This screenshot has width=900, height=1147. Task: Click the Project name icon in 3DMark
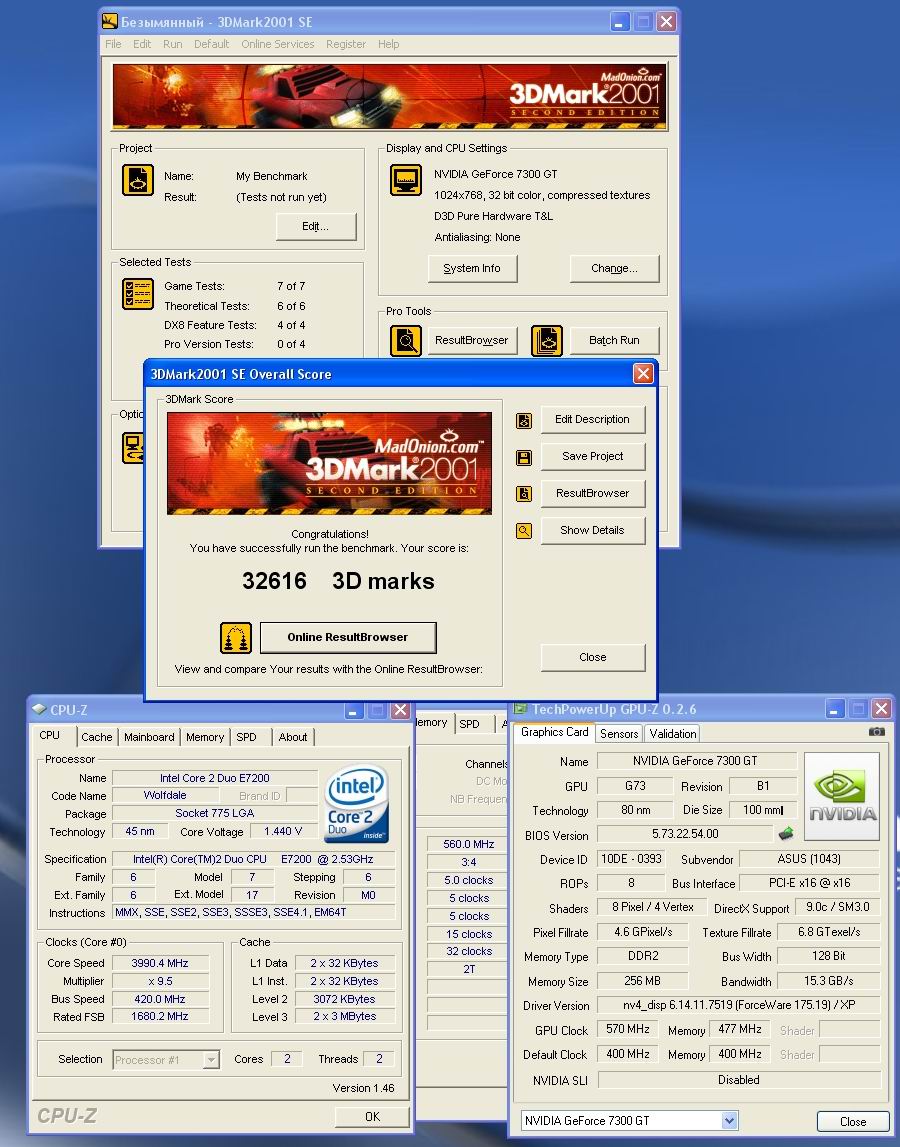click(x=138, y=180)
